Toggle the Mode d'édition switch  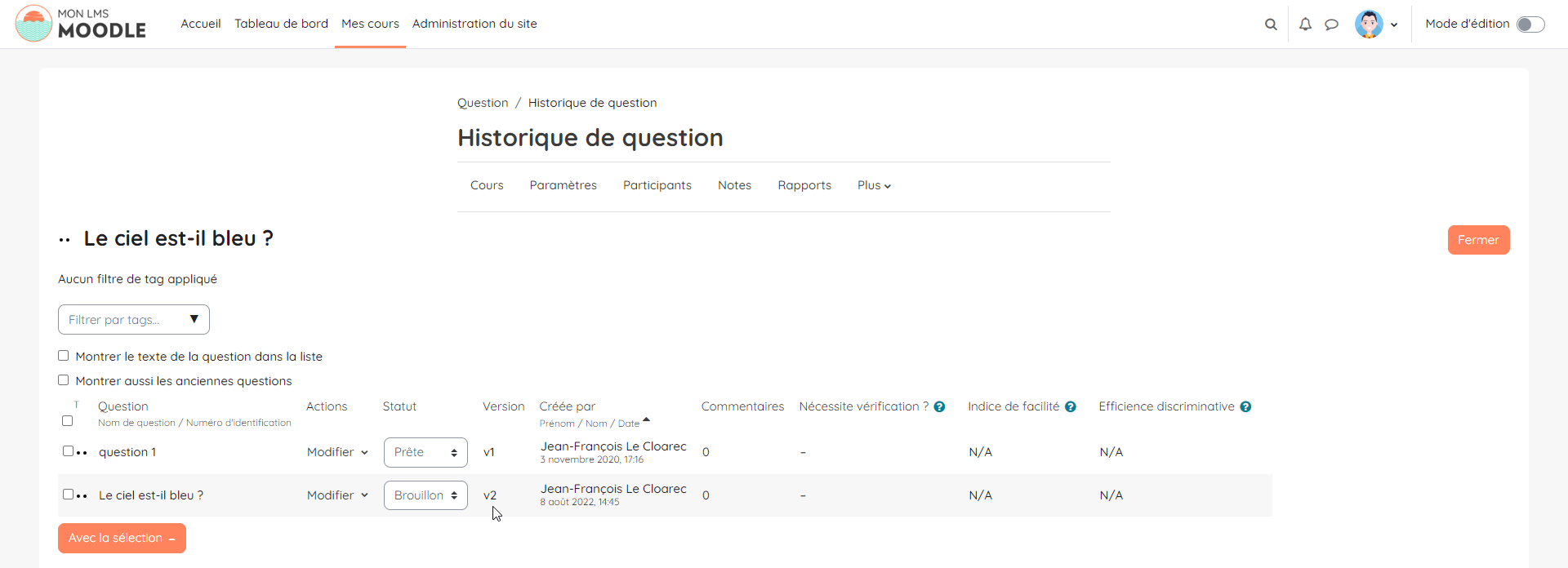coord(1530,24)
